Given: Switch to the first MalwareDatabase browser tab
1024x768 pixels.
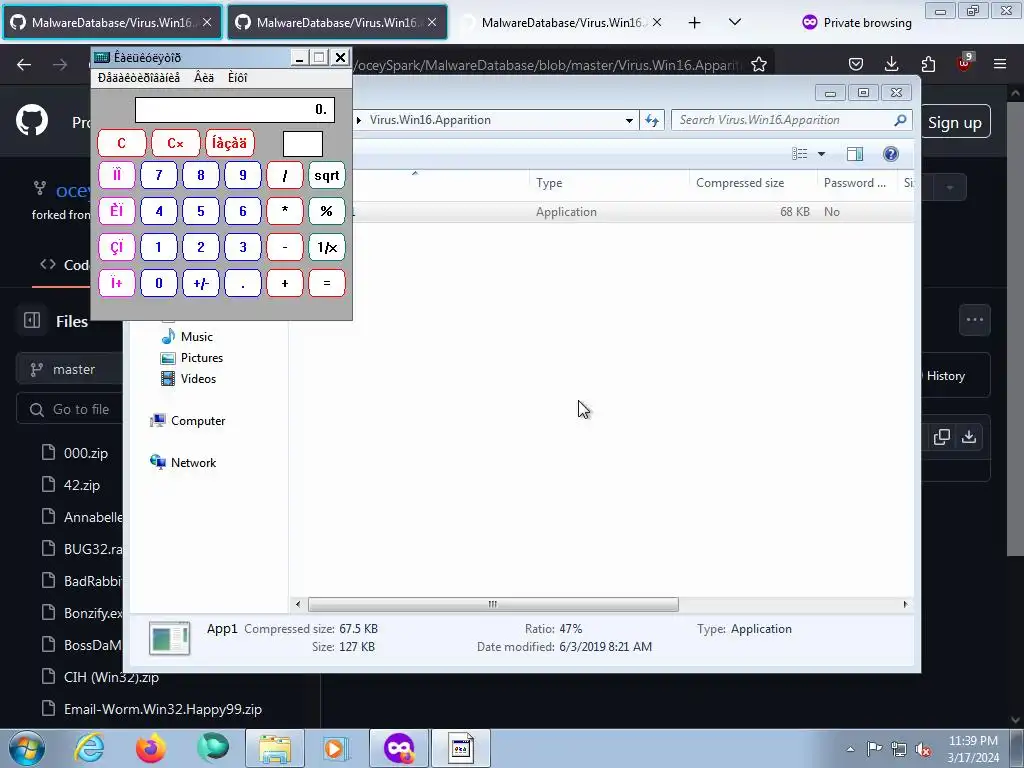Looking at the screenshot, I should 112,22.
